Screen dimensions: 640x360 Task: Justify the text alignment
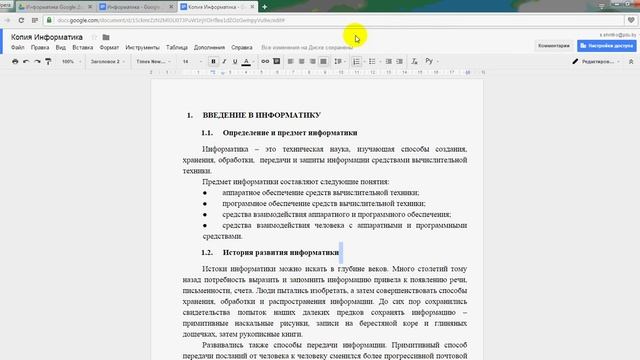323,62
